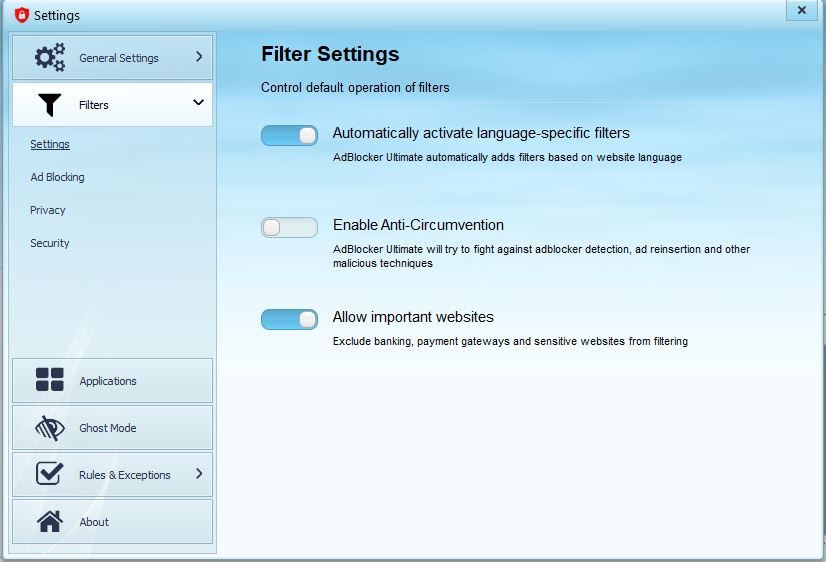Expand Rules & Exceptions chevron arrow
This screenshot has width=826, height=562.
coord(199,474)
